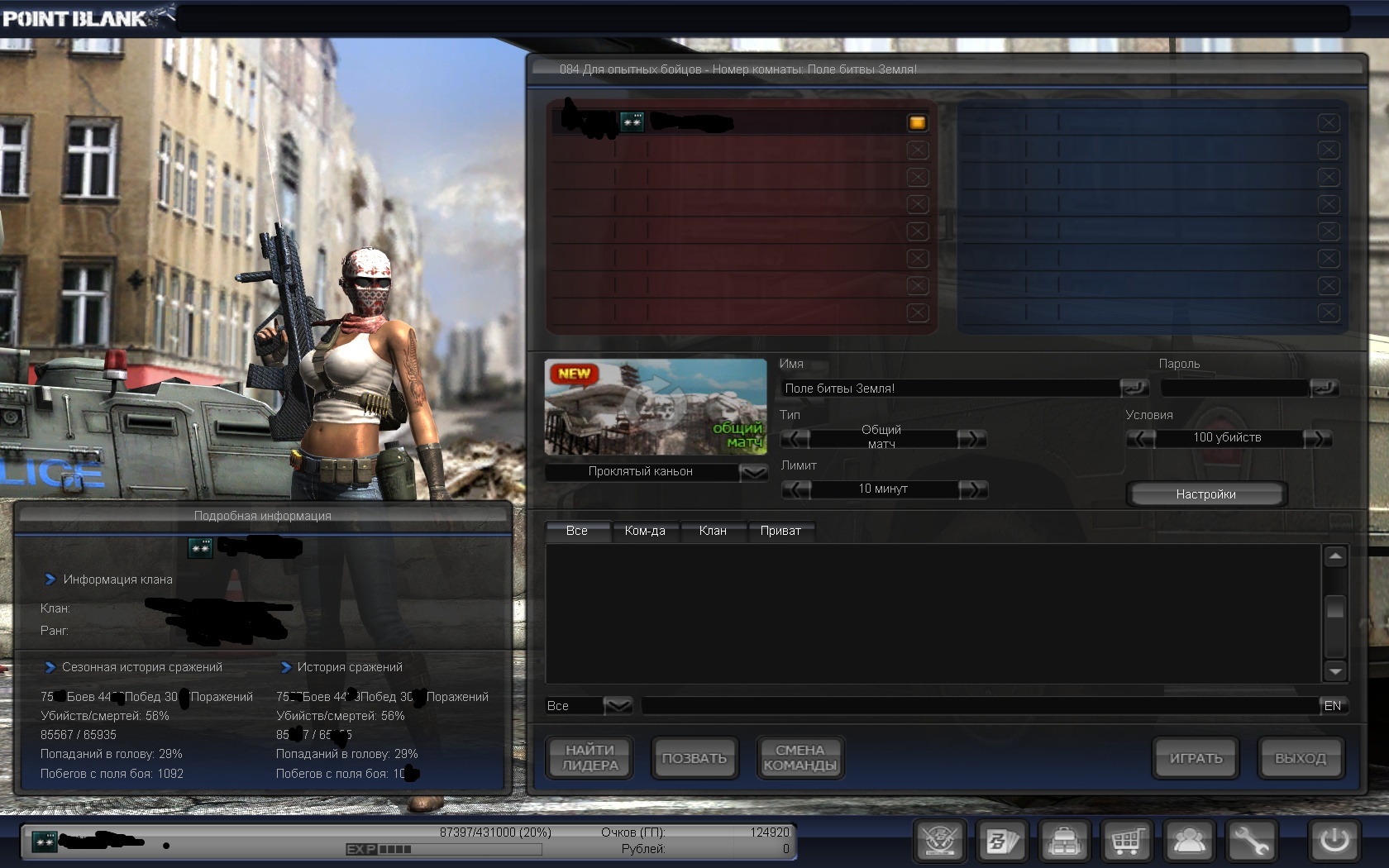The width and height of the screenshot is (1389, 868).
Task: Switch to the Приват chat tab
Action: [780, 531]
